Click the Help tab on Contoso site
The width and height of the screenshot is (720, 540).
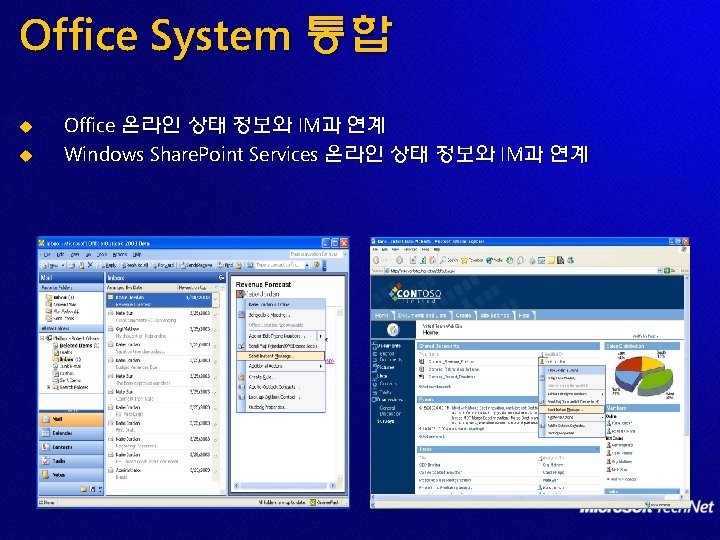524,315
